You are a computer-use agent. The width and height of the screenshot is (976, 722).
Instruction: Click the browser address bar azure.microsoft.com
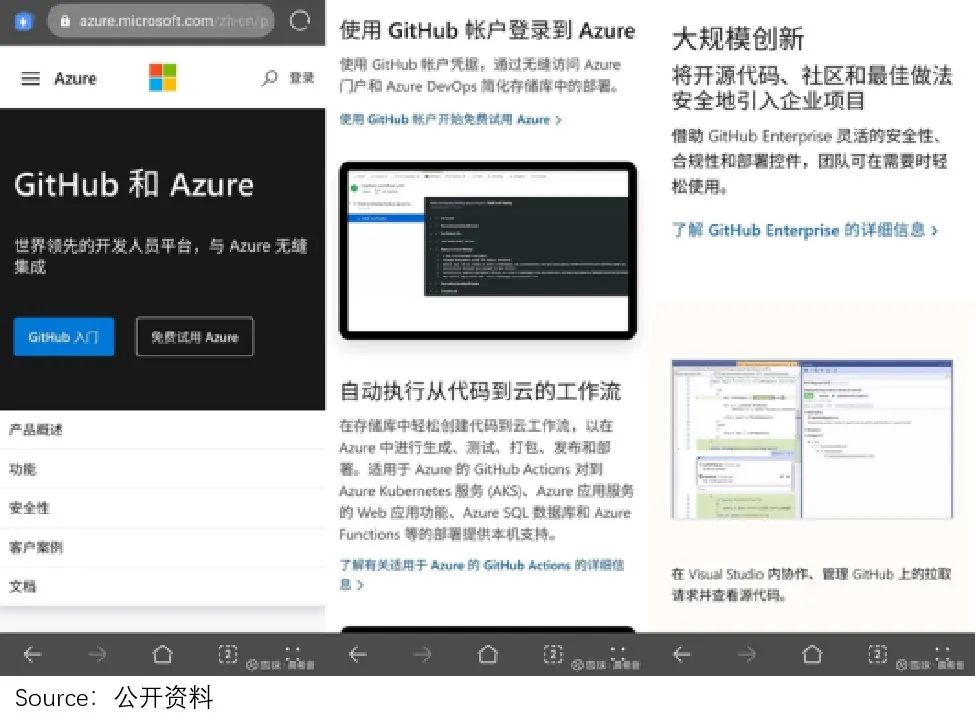tap(161, 21)
